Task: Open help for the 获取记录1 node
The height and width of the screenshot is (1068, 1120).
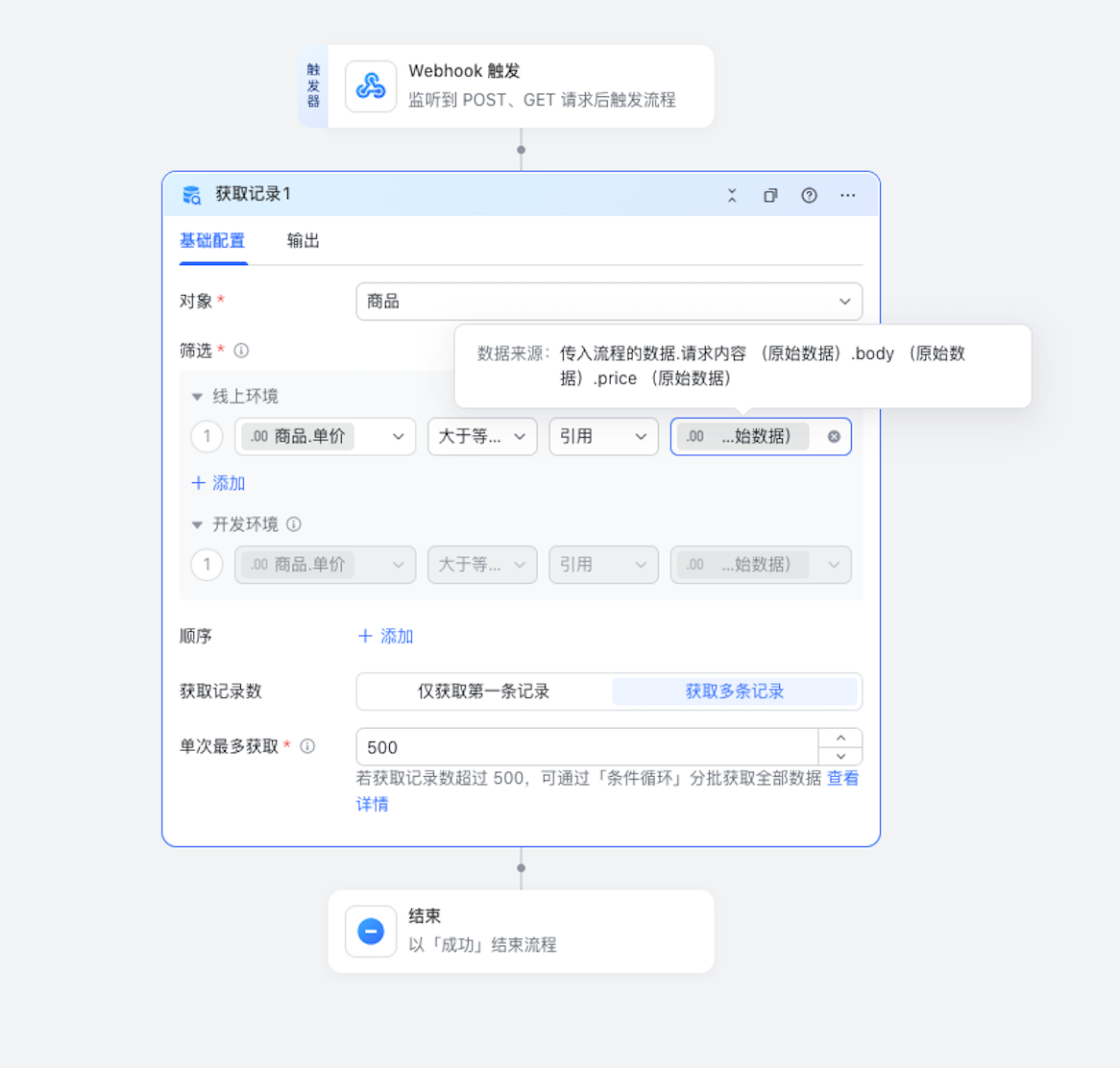Action: (809, 195)
